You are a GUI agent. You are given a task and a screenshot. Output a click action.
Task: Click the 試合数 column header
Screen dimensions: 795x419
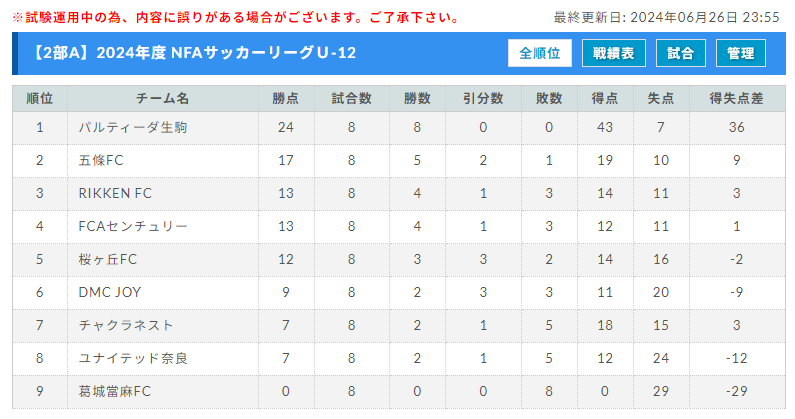[x=351, y=98]
